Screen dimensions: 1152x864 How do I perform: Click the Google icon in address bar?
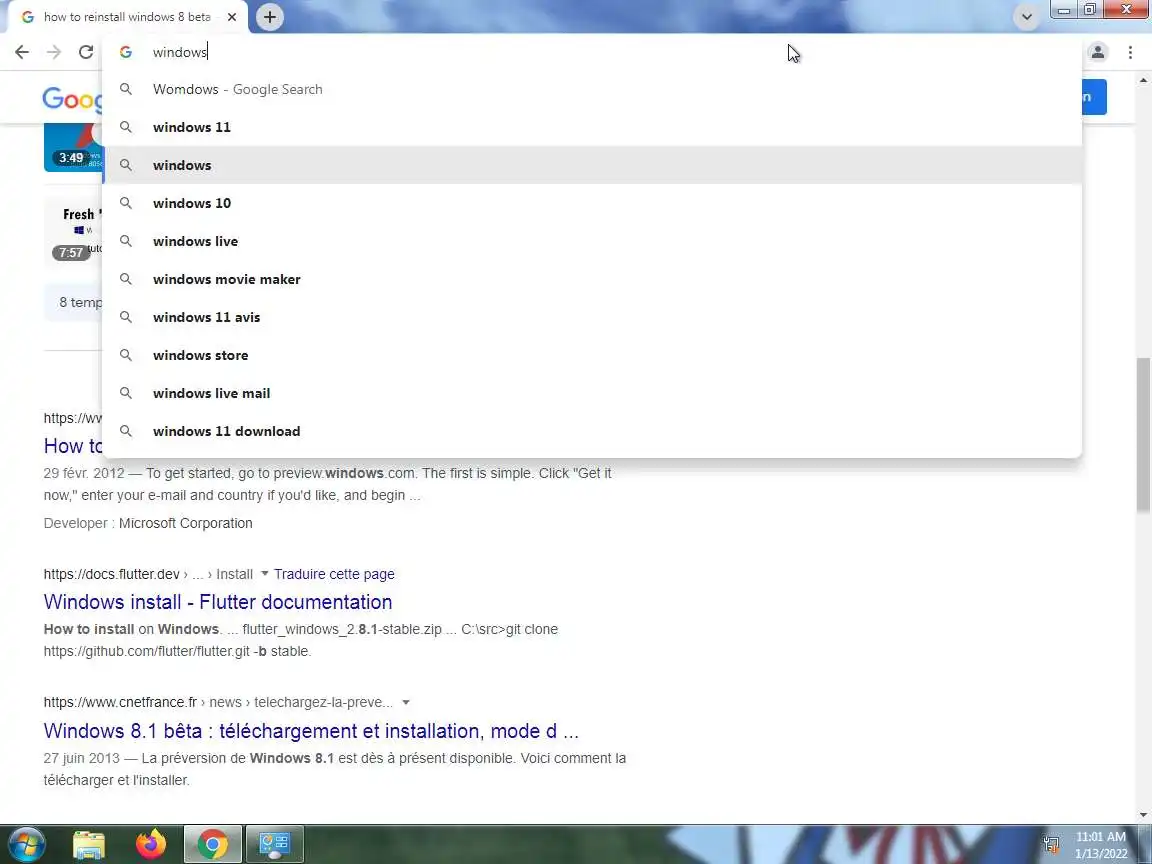(x=126, y=52)
